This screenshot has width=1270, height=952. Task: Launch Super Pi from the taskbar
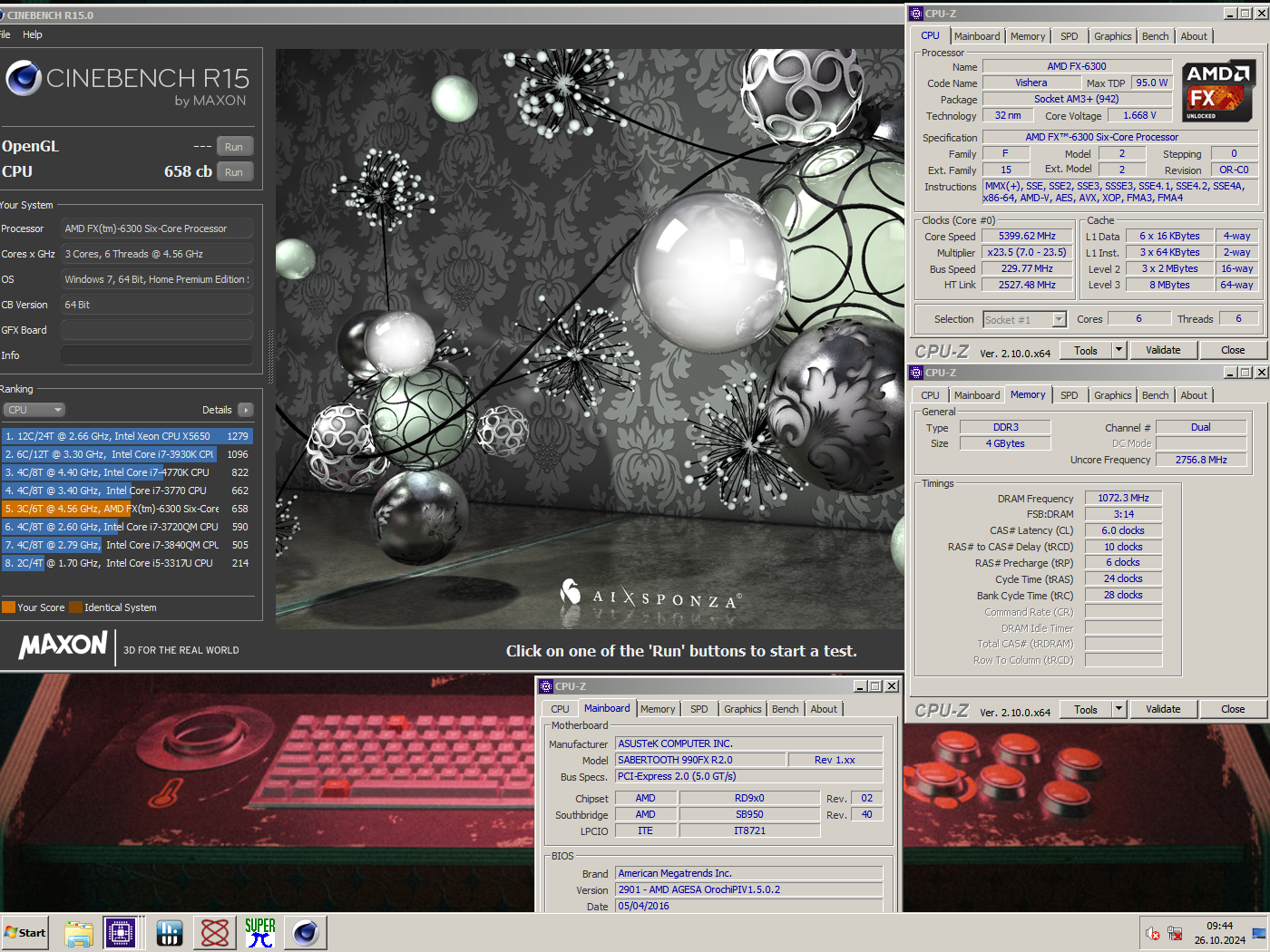260,933
